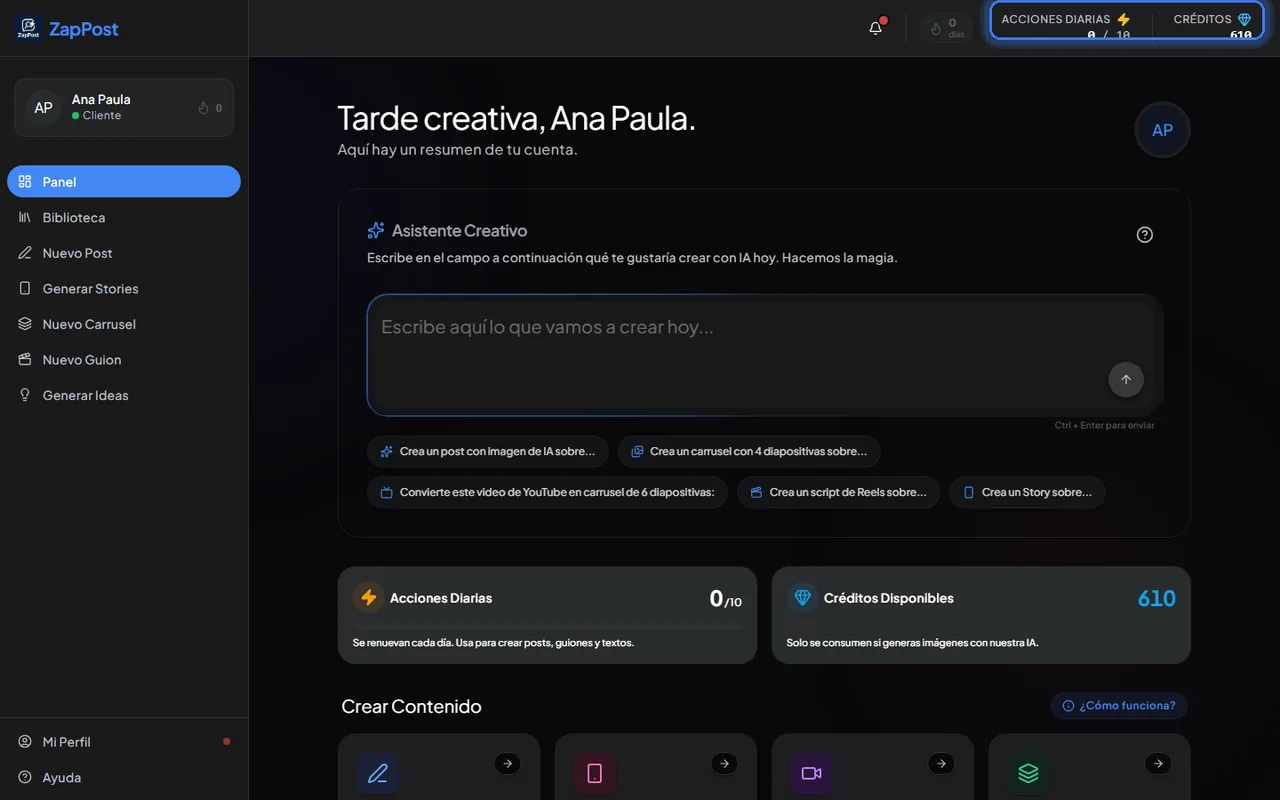Open Nuevo Guion in sidebar
Screen dimensions: 1280x800
(124, 360)
